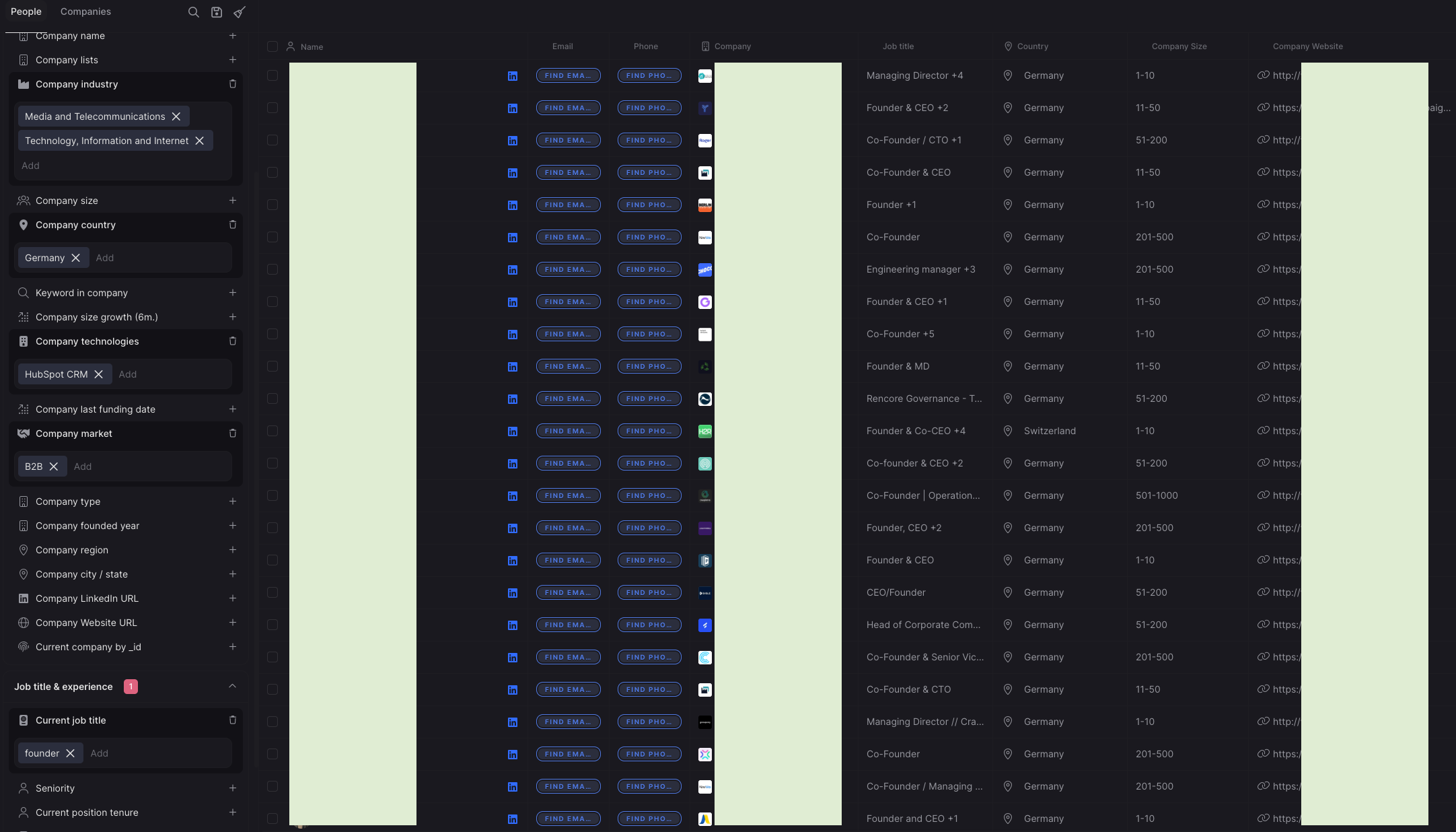The height and width of the screenshot is (832, 1456).
Task: Delete the Company technologies filter with its trash icon
Action: click(x=233, y=341)
